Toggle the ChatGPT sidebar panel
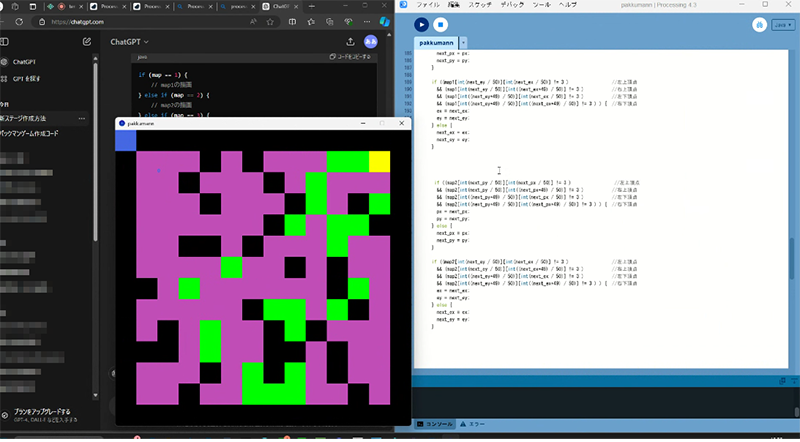The width and height of the screenshot is (800, 442). click(x=6, y=42)
